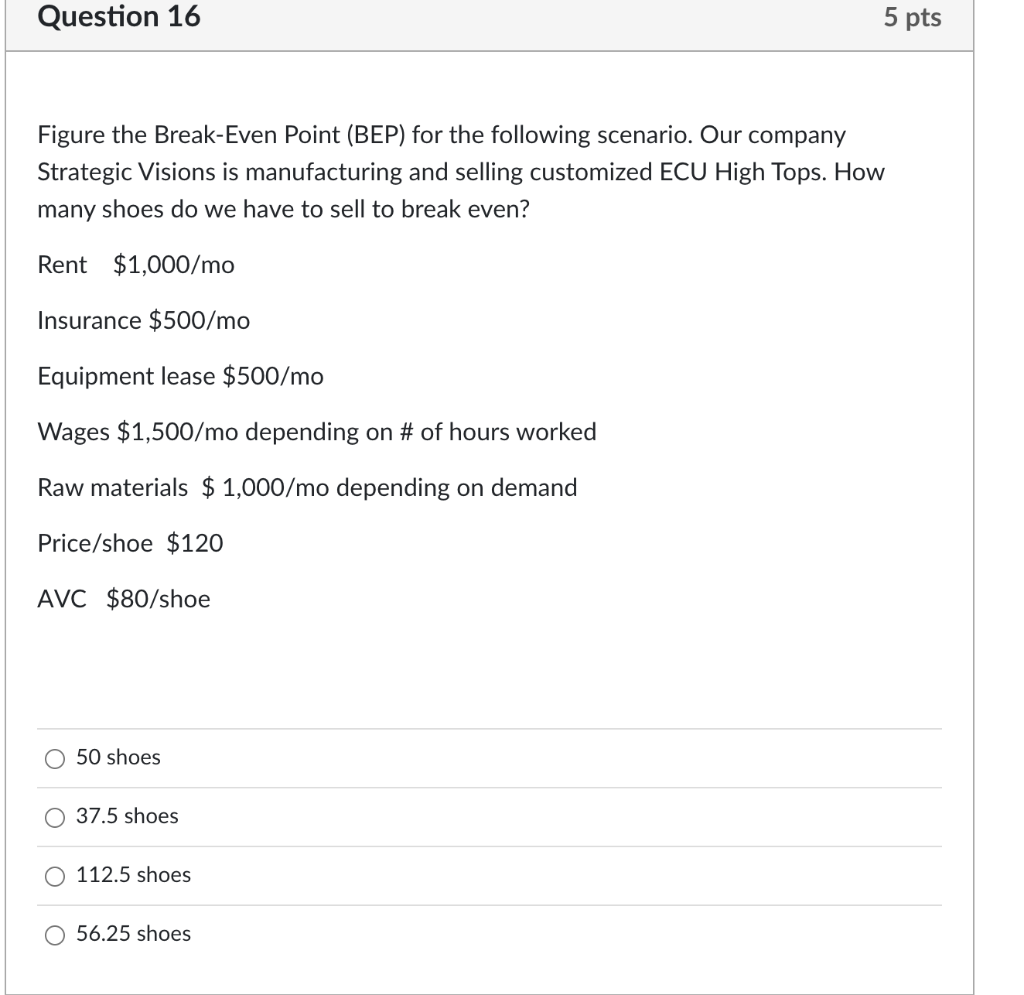Select the 37.5 shoes radio button

pos(53,817)
